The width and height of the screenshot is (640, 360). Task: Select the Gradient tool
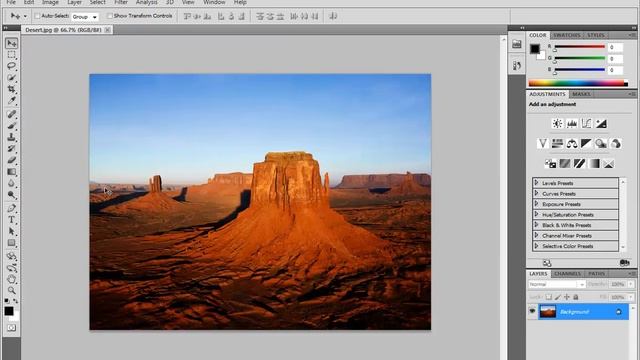coord(11,172)
